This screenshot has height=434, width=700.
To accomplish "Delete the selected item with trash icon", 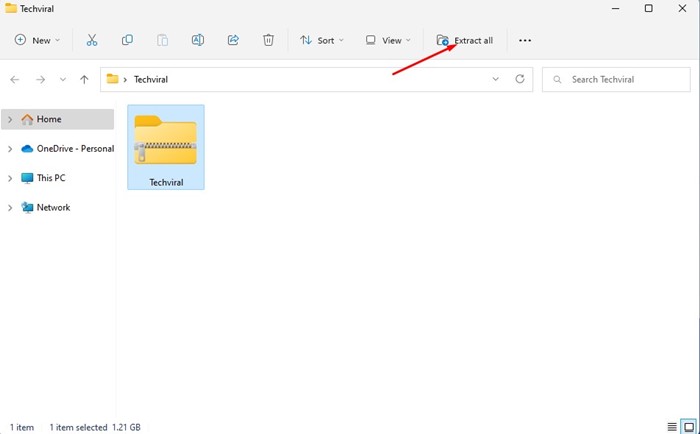I will coord(268,40).
